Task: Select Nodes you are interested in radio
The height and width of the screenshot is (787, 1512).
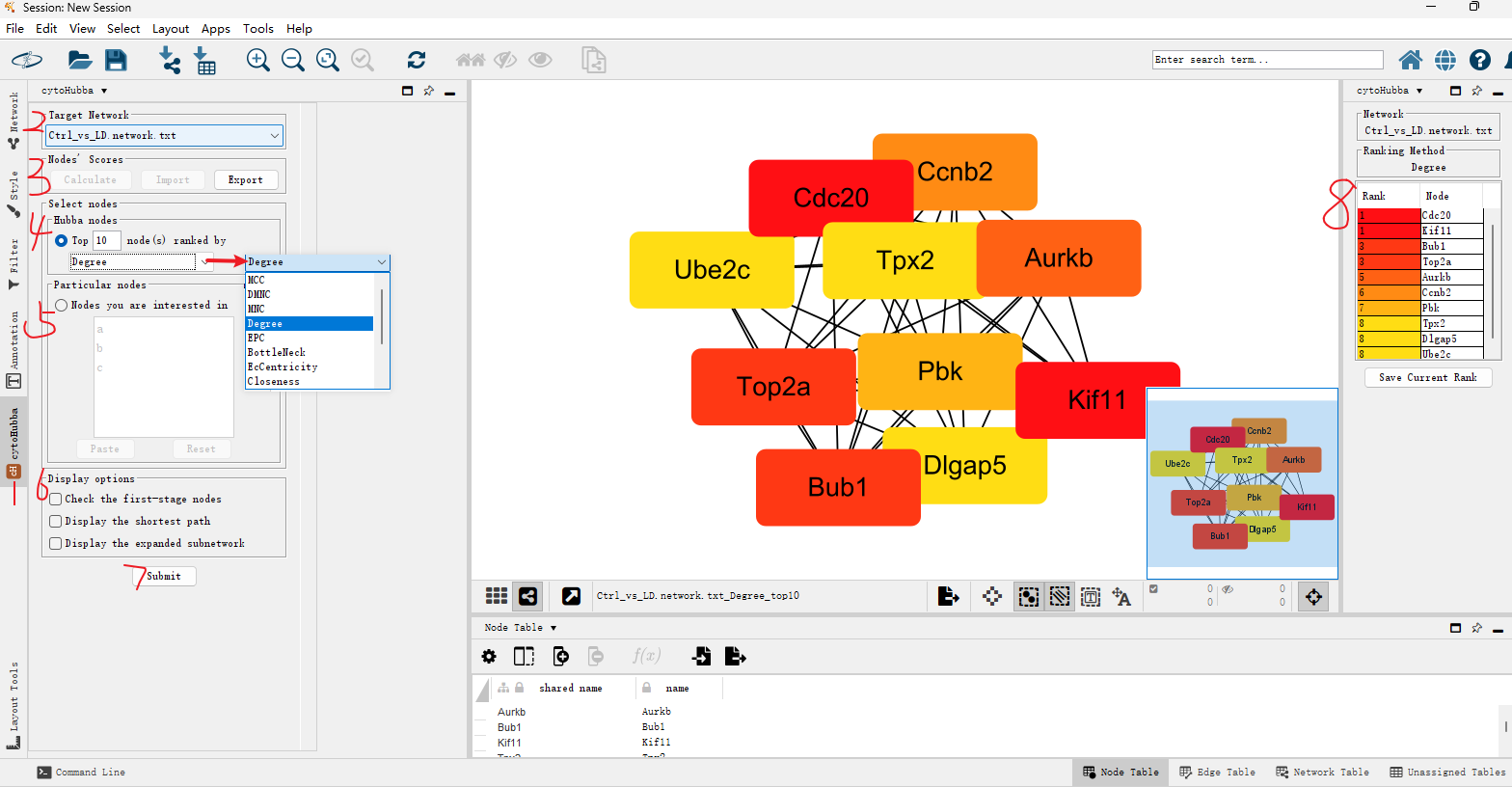Action: coord(62,306)
